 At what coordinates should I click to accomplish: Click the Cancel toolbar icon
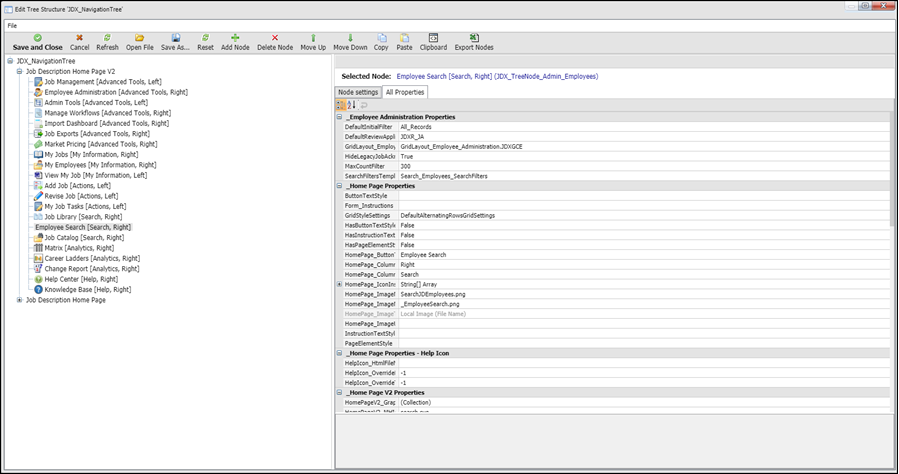click(x=79, y=38)
